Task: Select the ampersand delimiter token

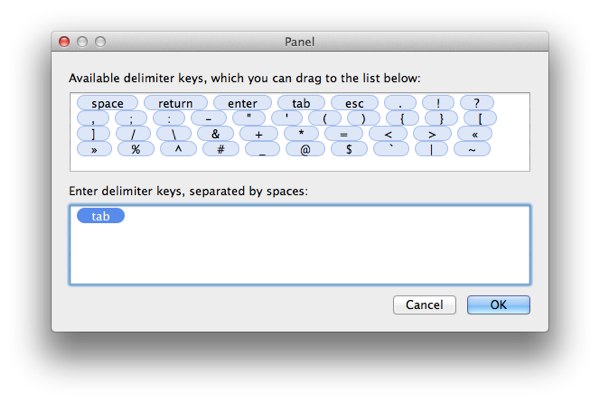Action: [215, 134]
